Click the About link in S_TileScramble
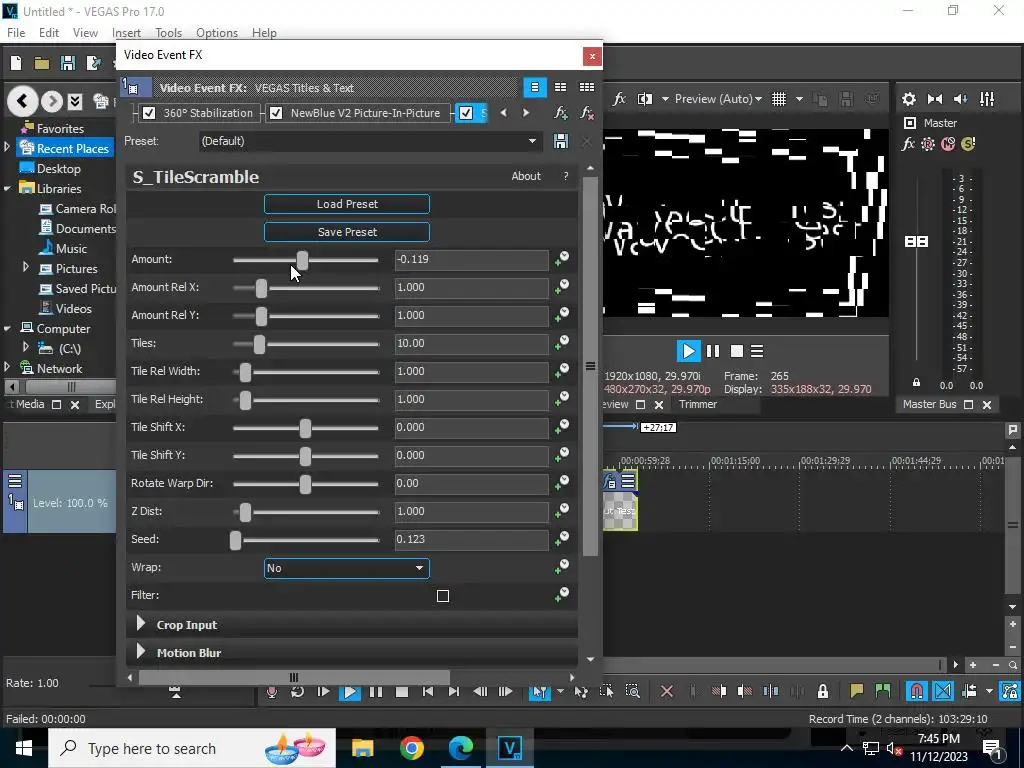Screen dimensions: 1024x768 tap(526, 176)
